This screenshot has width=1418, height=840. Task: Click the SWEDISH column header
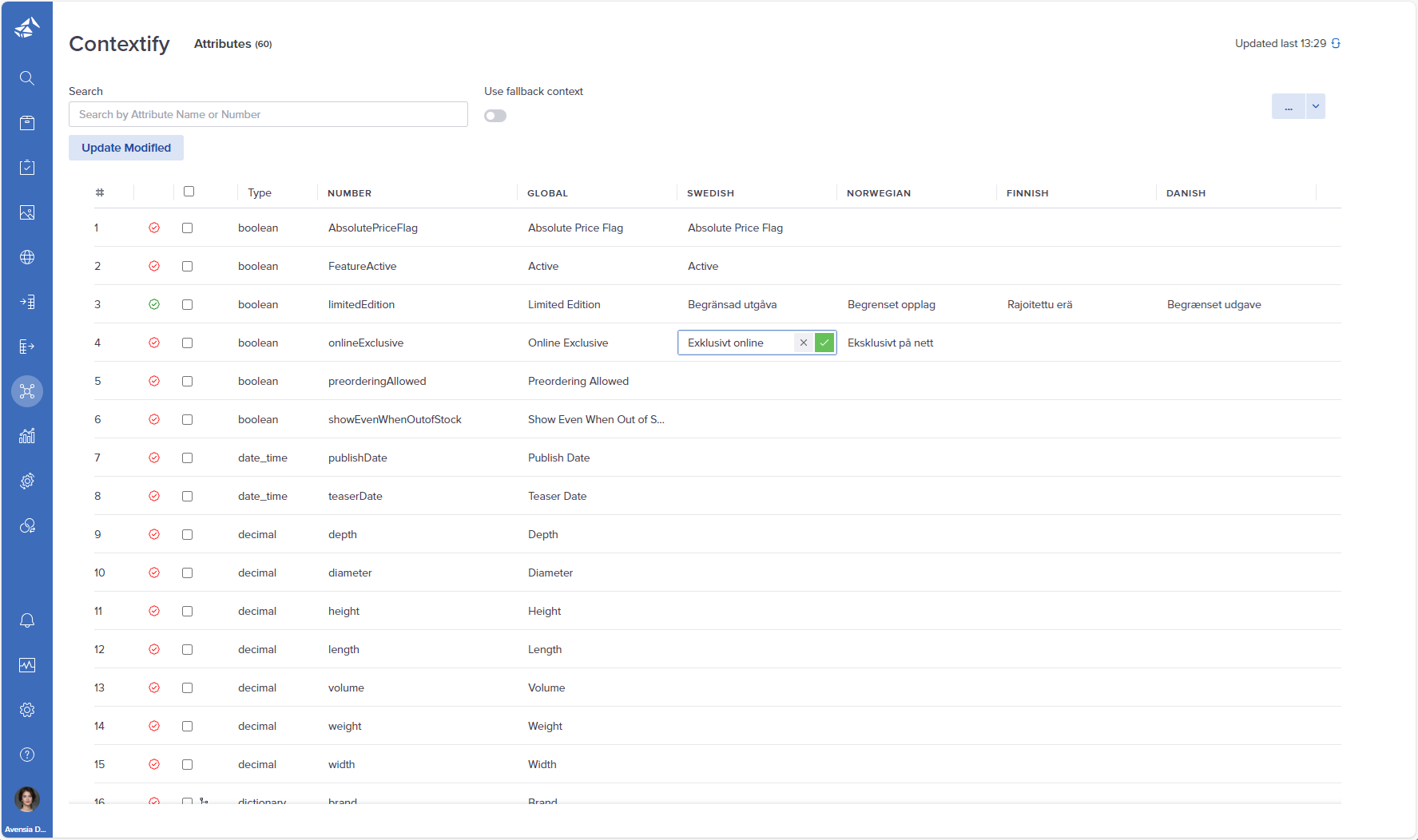pos(710,193)
